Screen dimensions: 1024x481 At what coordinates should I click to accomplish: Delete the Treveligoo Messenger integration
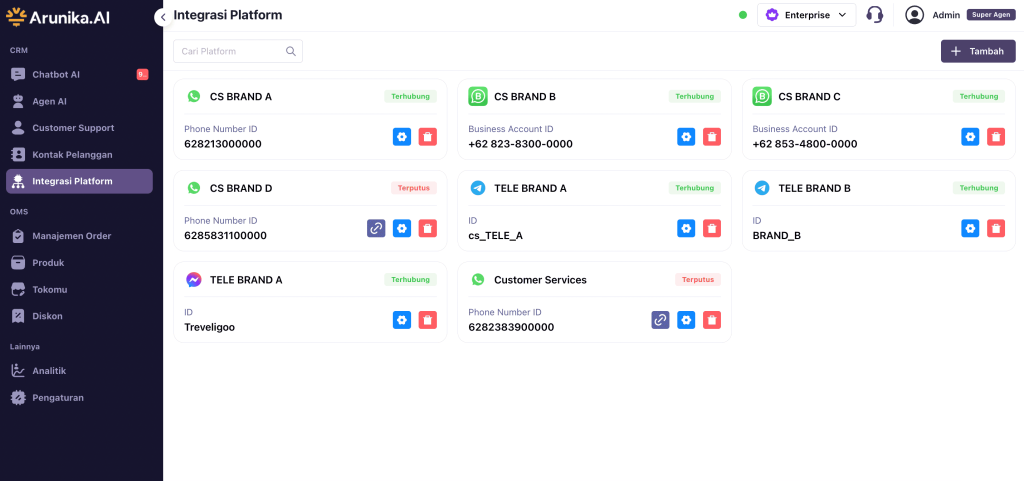coord(428,320)
